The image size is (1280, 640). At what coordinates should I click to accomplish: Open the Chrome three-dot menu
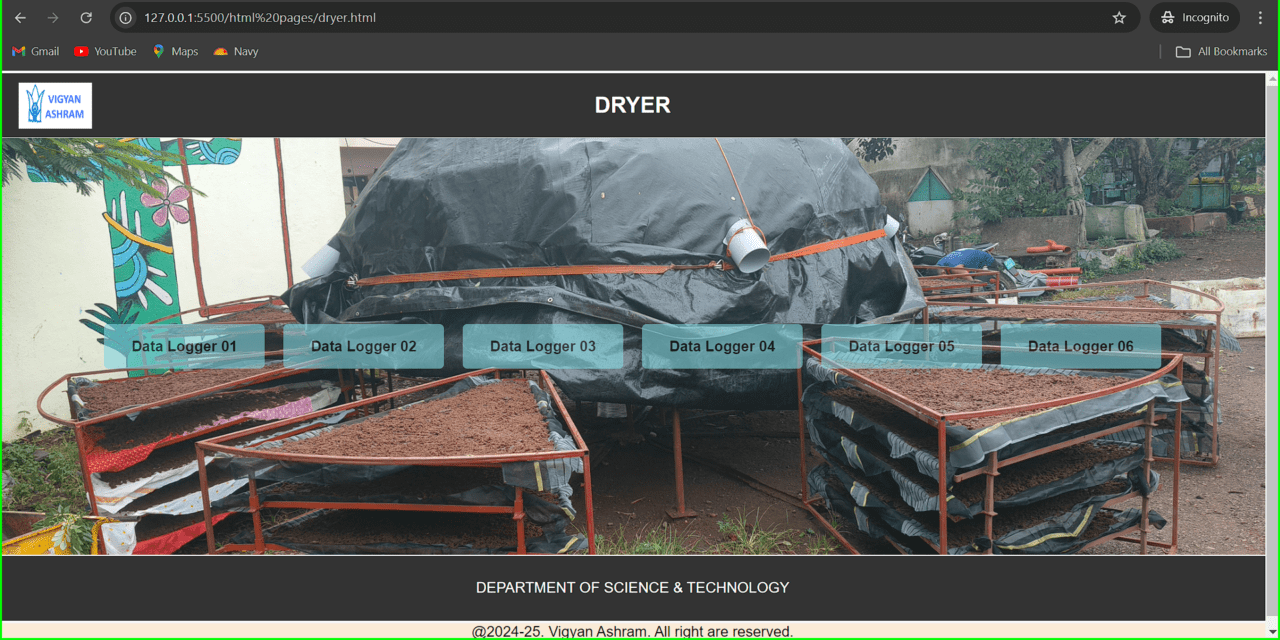(x=1261, y=17)
